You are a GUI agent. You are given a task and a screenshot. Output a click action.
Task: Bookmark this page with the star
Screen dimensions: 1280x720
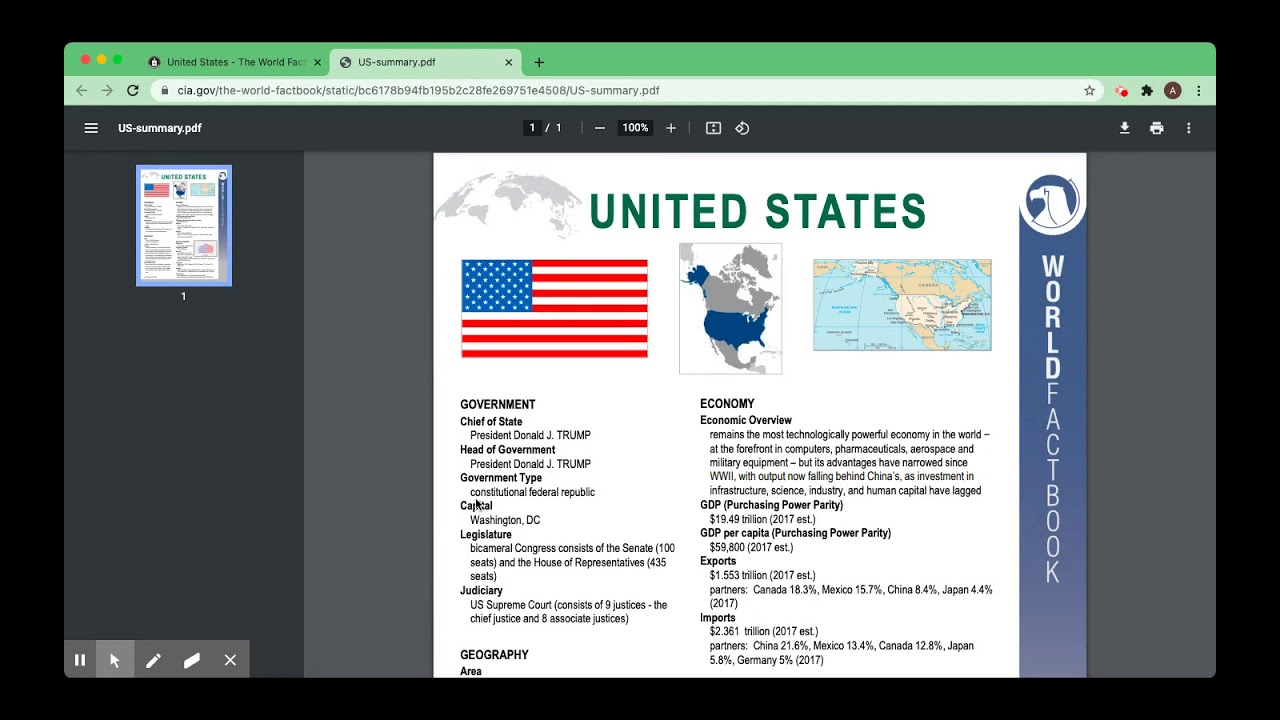tap(1090, 90)
